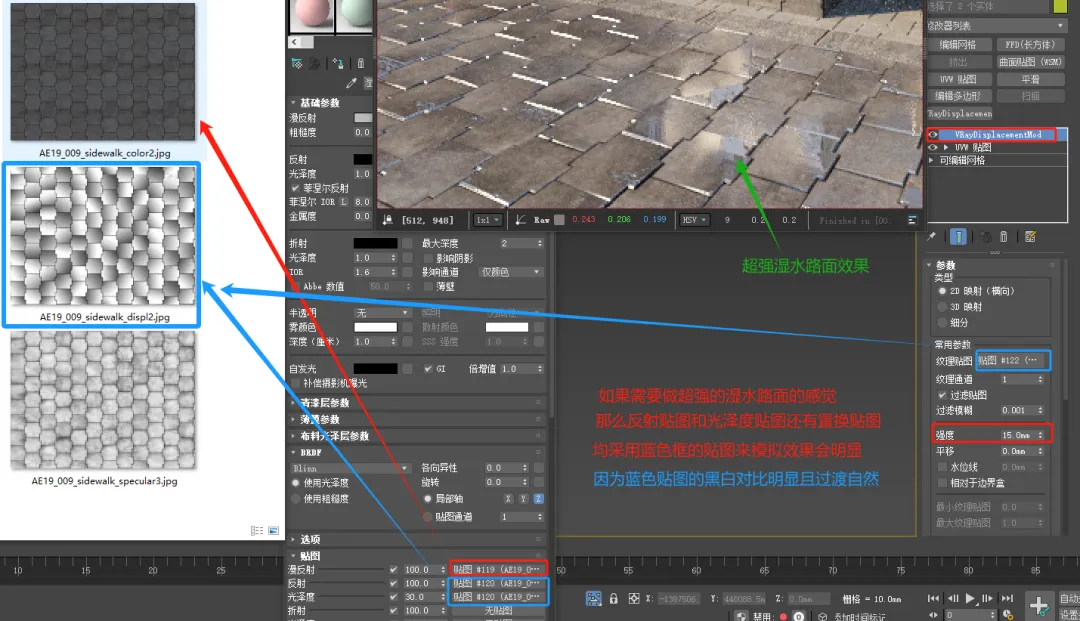Toggle the affect shadows (影响阴影) checkbox
1080x621 pixels.
point(428,258)
